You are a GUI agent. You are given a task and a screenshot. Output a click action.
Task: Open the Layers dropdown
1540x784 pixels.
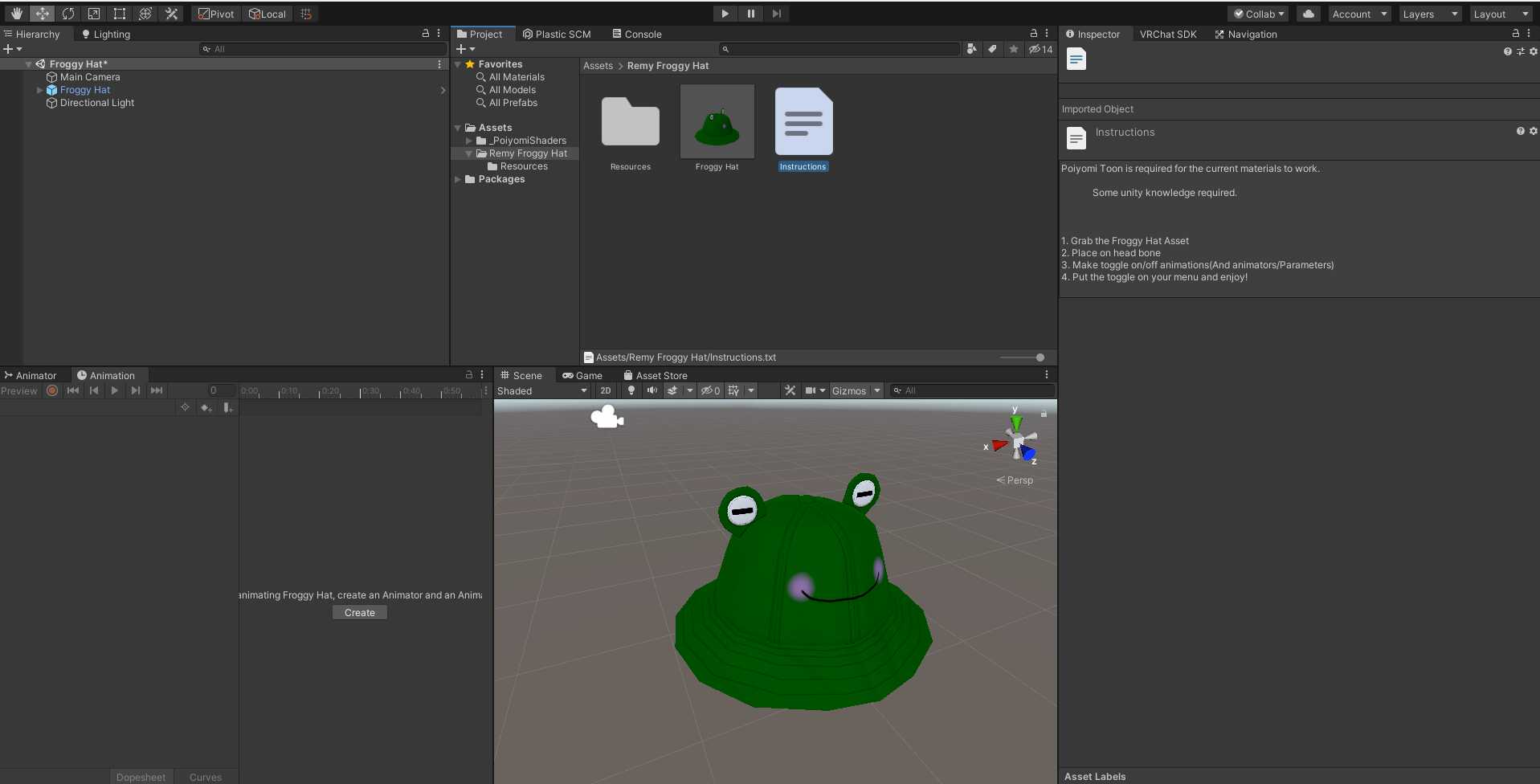[x=1430, y=14]
